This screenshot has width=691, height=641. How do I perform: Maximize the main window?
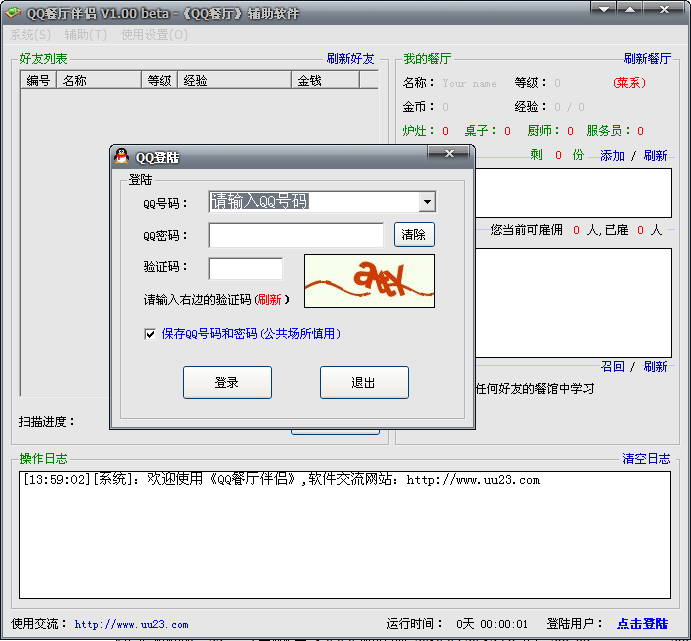click(630, 9)
